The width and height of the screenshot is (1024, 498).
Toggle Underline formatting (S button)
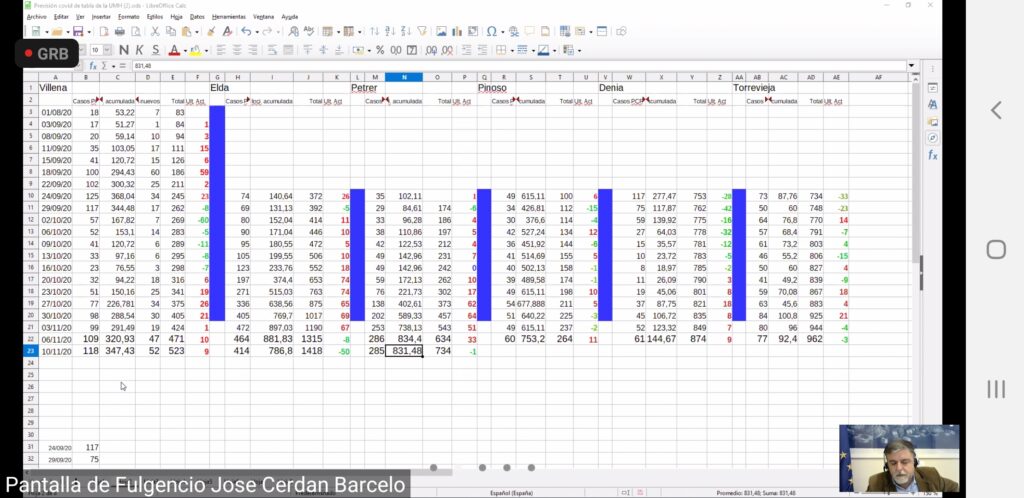point(156,50)
